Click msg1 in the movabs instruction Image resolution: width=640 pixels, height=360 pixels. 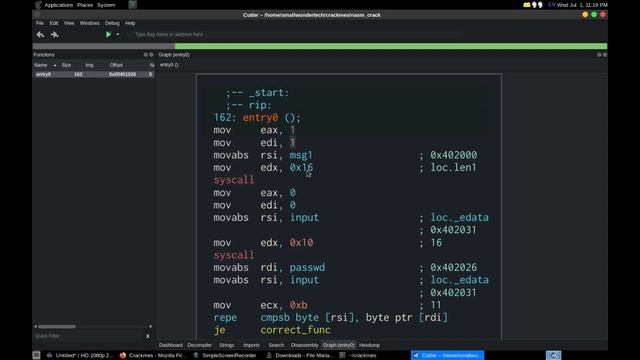301,155
